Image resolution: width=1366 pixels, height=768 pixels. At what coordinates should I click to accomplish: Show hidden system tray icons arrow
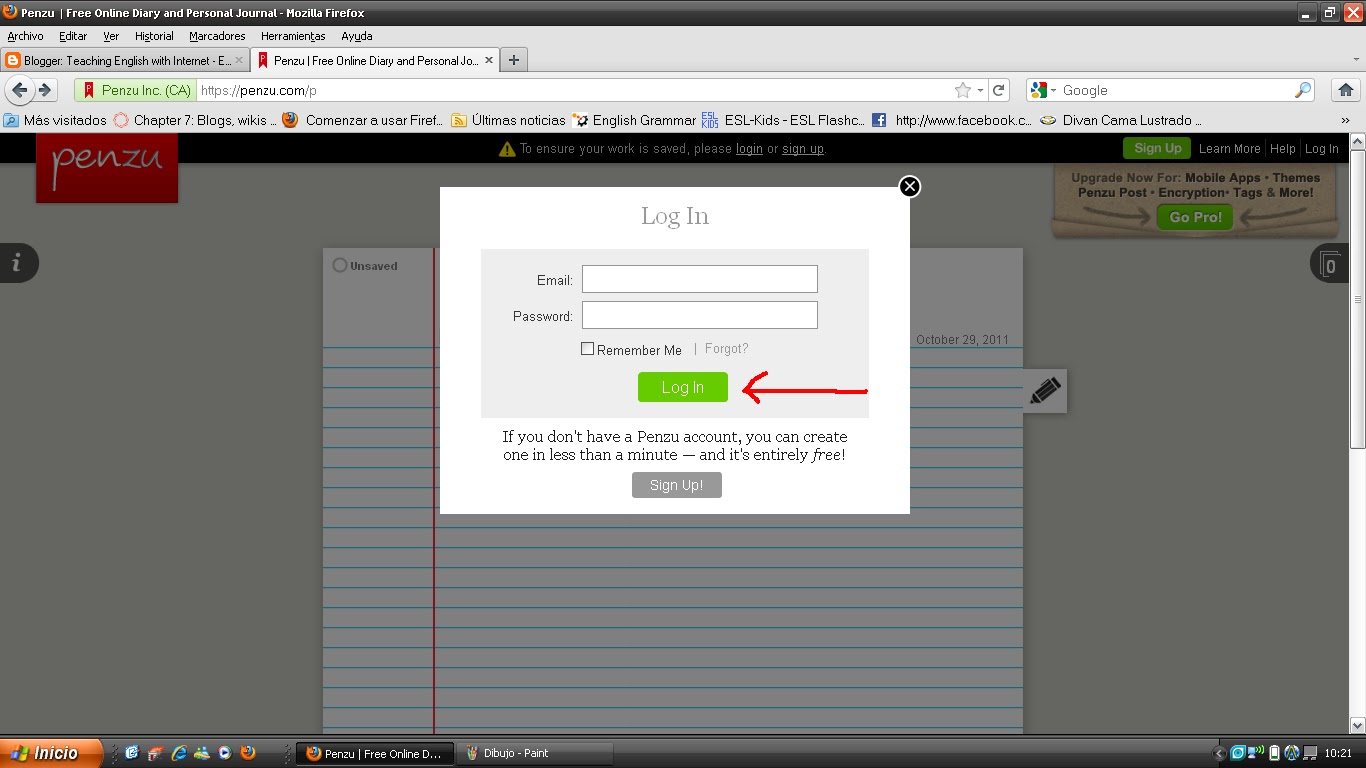point(1219,754)
